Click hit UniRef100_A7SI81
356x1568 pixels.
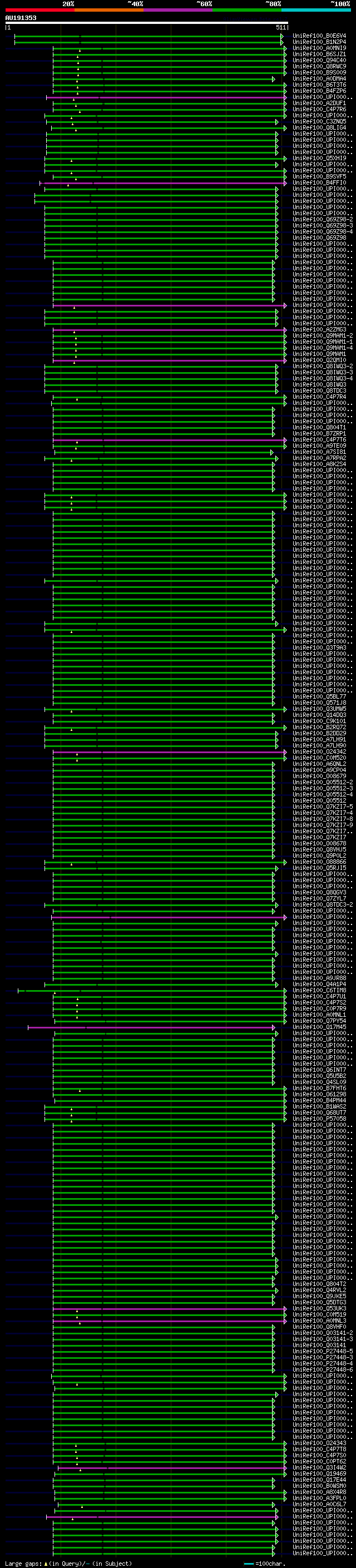coord(319,452)
